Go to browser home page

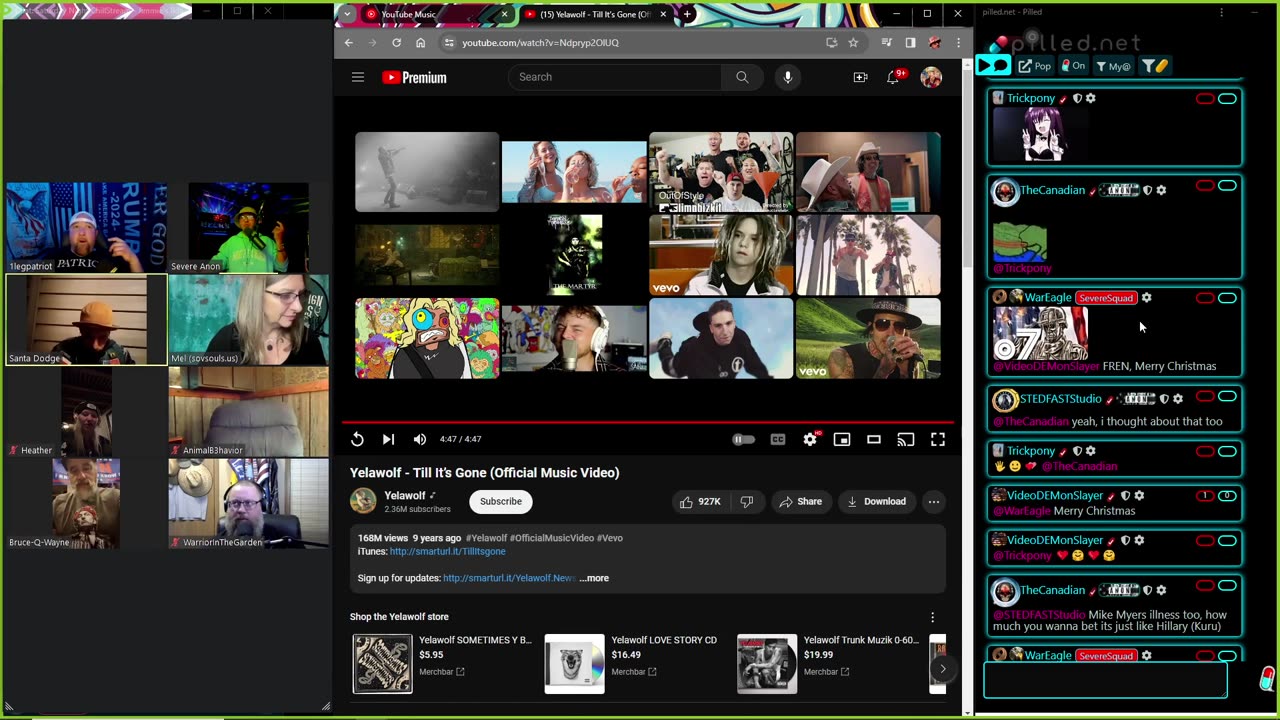click(x=420, y=43)
